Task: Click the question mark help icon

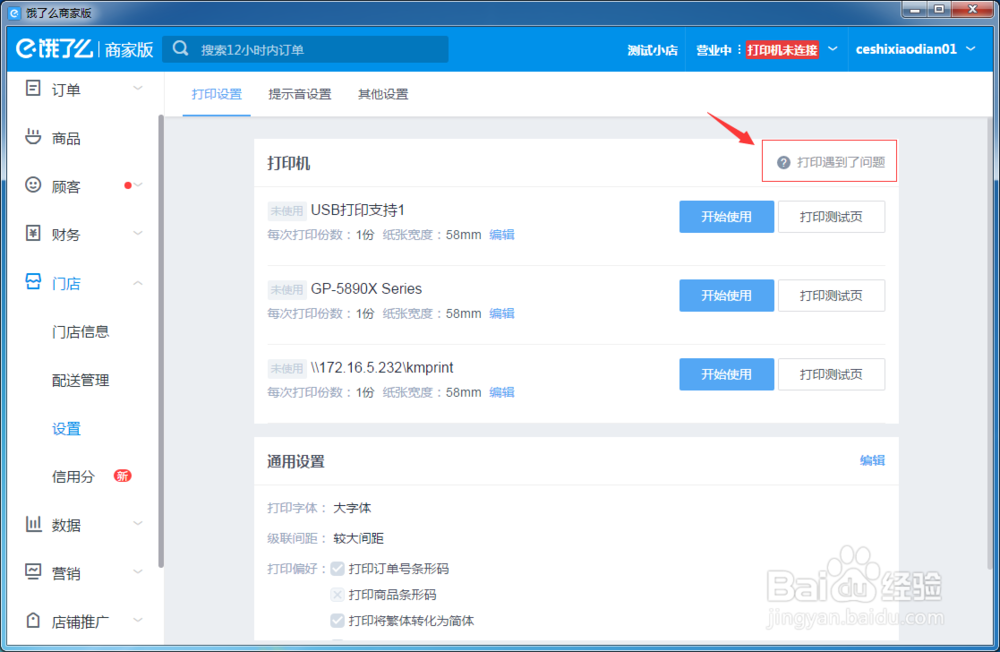Action: 783,163
